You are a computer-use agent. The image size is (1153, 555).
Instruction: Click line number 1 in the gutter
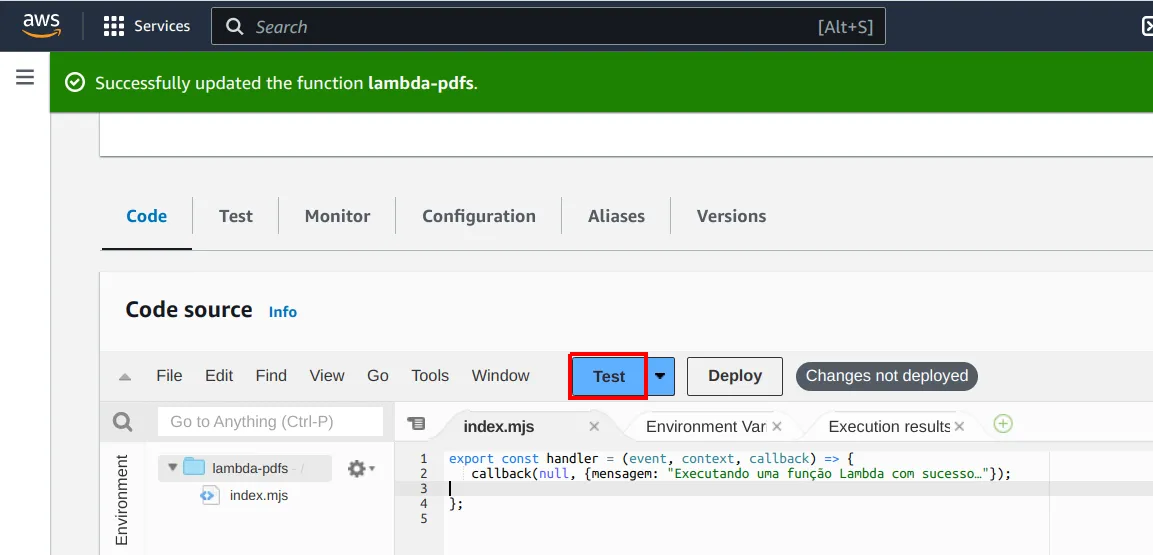coord(424,459)
